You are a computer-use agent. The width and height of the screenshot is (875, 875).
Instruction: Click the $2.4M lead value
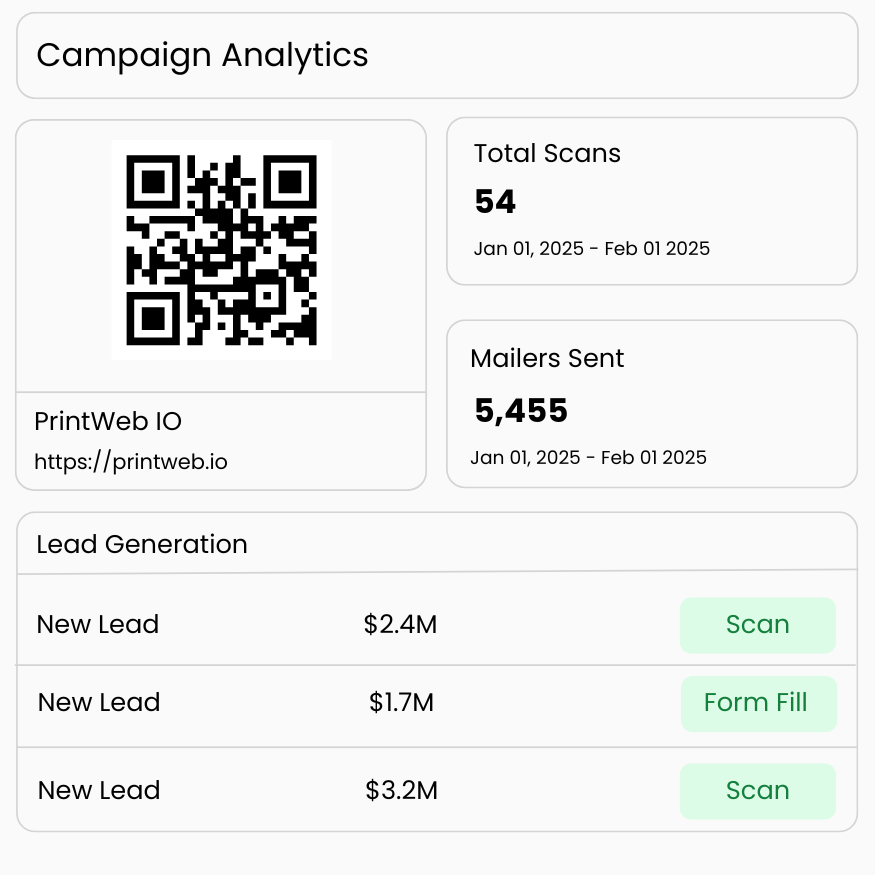click(400, 624)
